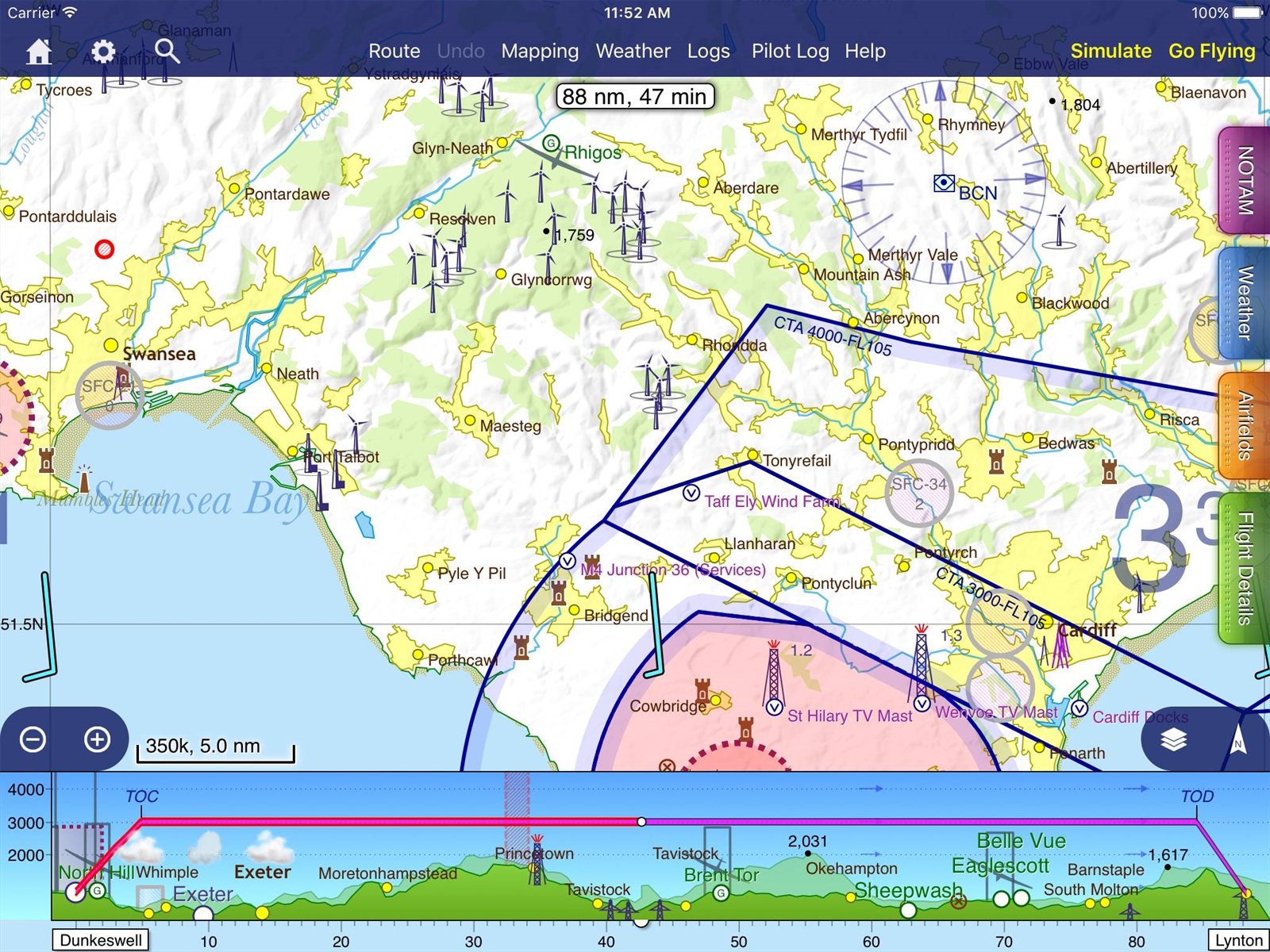Tap the Cardiff city label
The image size is (1270, 952).
pyautogui.click(x=1088, y=631)
